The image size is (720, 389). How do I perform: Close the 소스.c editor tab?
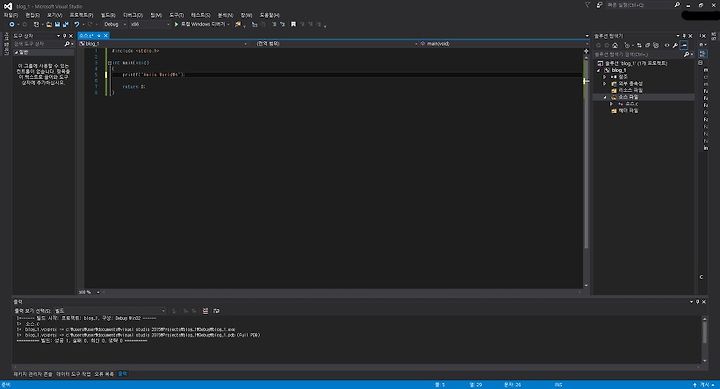point(106,35)
